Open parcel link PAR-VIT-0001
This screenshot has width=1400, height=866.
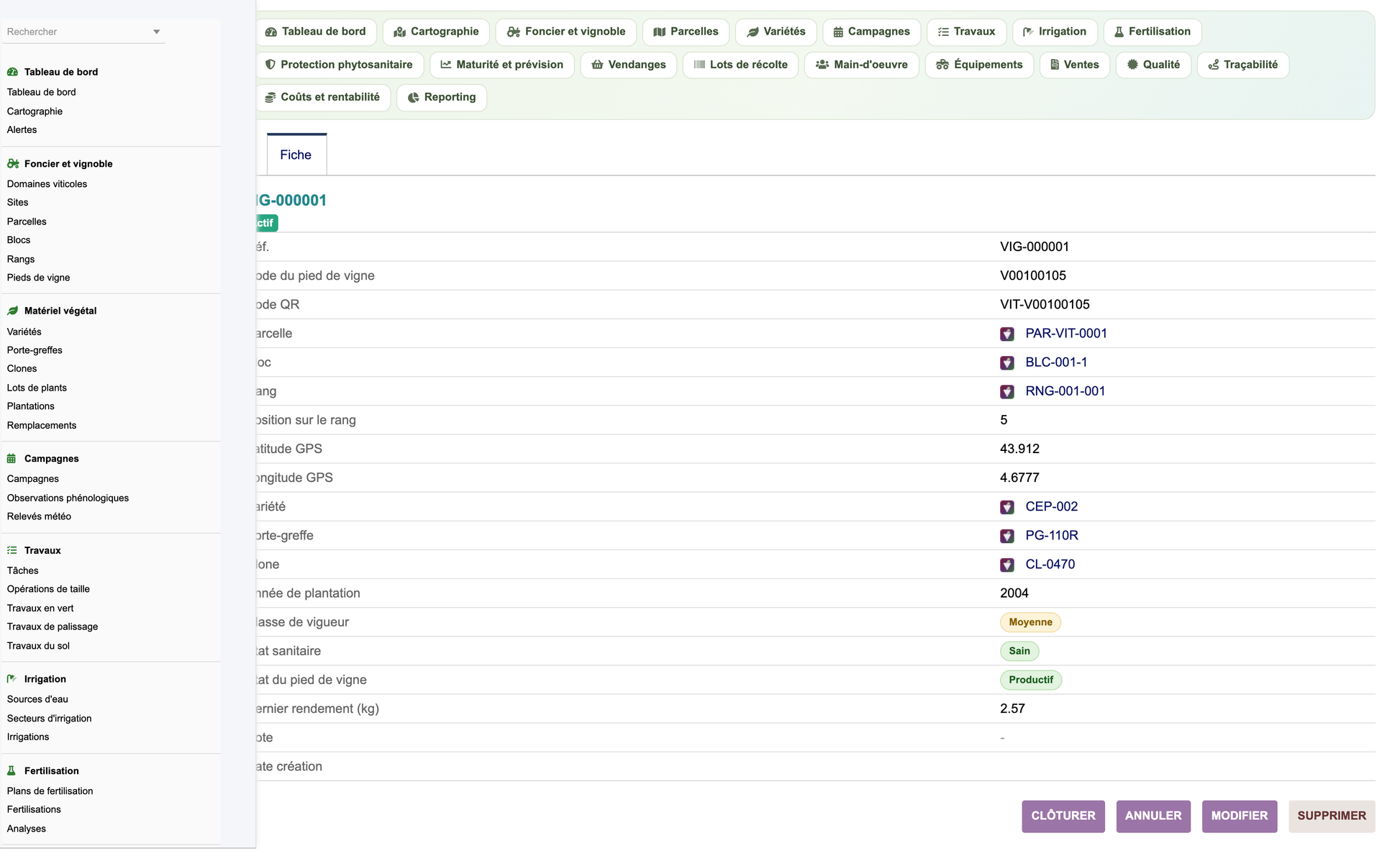[1065, 334]
